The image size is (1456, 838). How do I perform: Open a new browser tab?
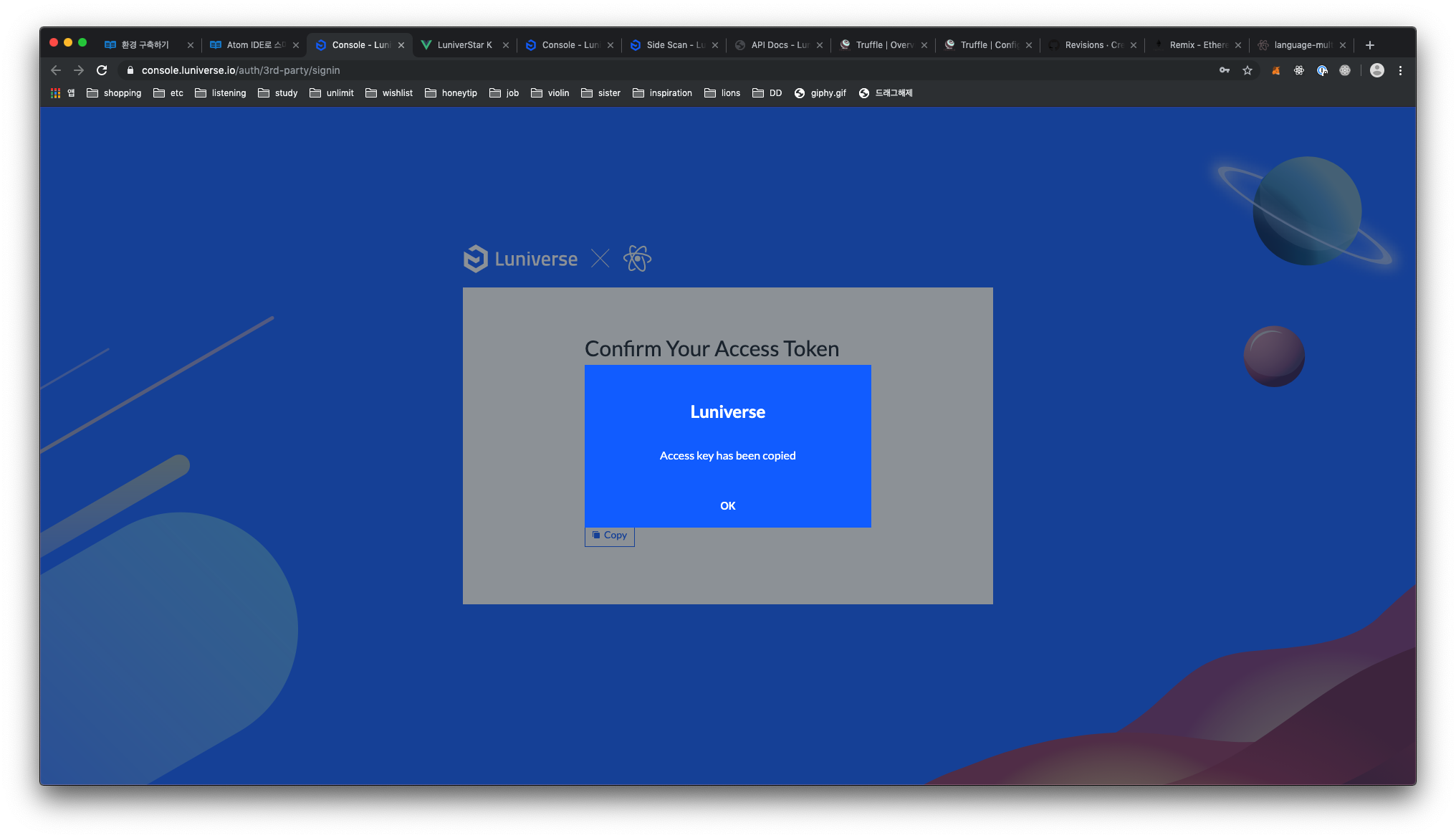(x=1370, y=45)
